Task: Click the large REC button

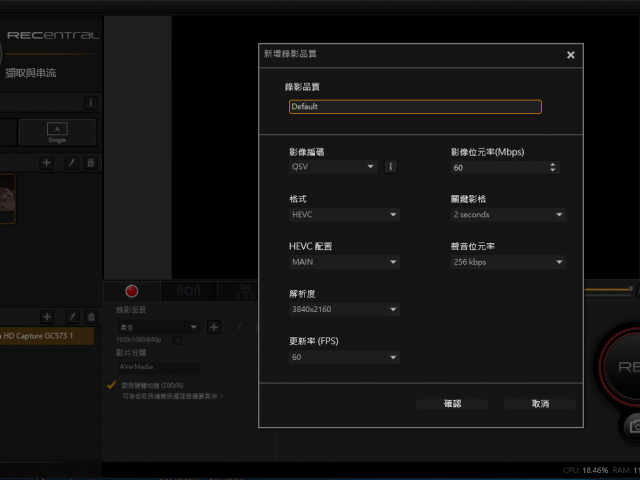Action: (x=620, y=366)
